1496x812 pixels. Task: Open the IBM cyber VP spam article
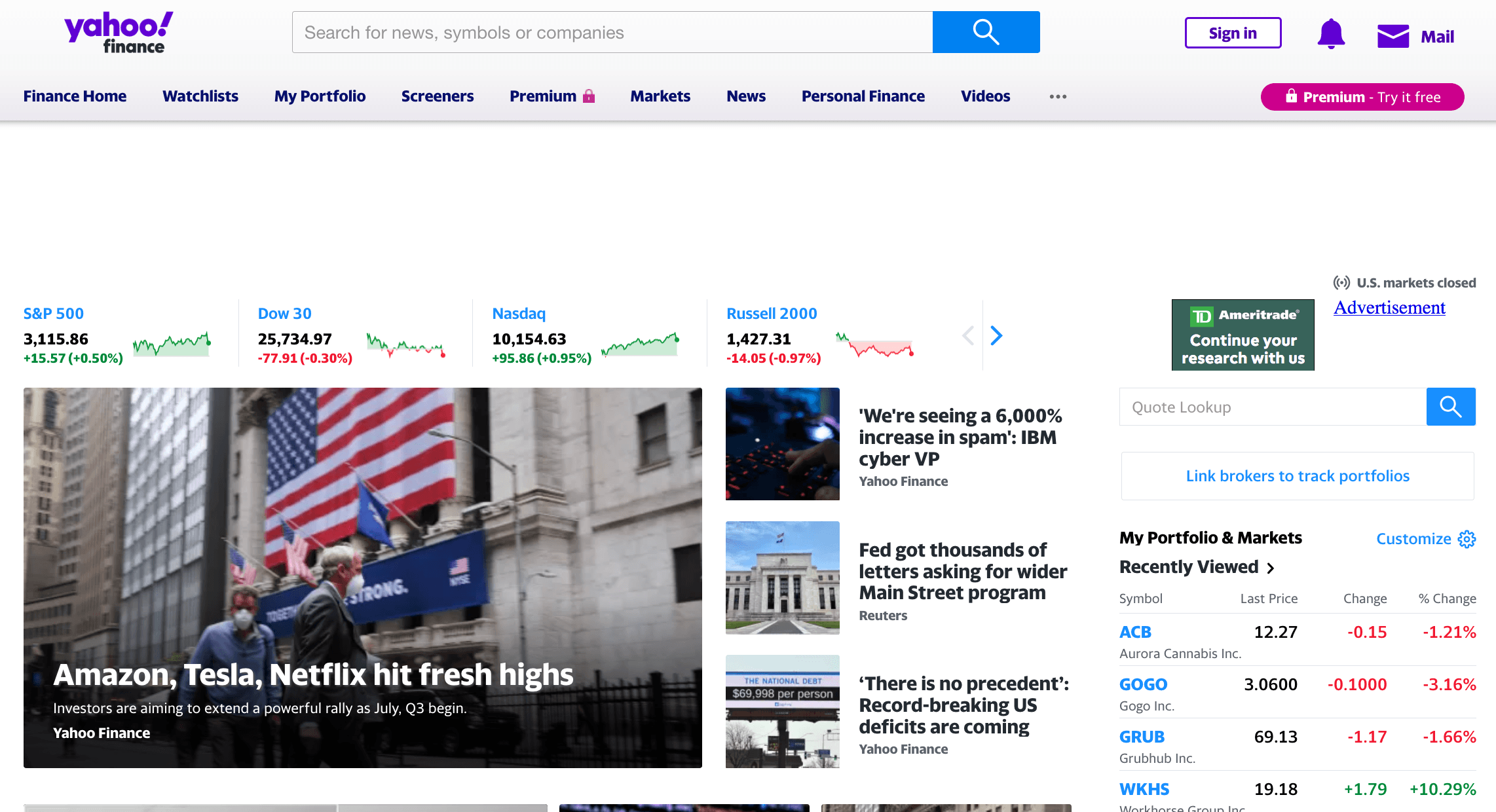click(x=960, y=437)
